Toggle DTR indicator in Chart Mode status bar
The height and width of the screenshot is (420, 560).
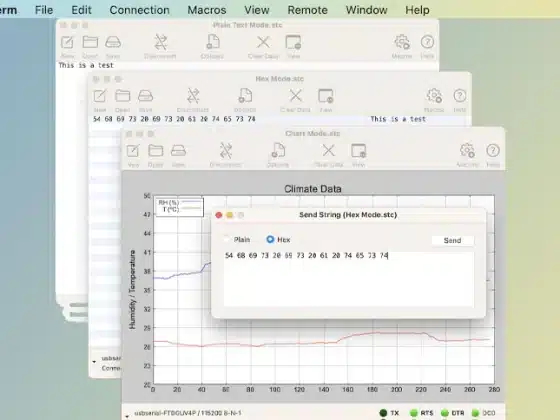(x=445, y=413)
